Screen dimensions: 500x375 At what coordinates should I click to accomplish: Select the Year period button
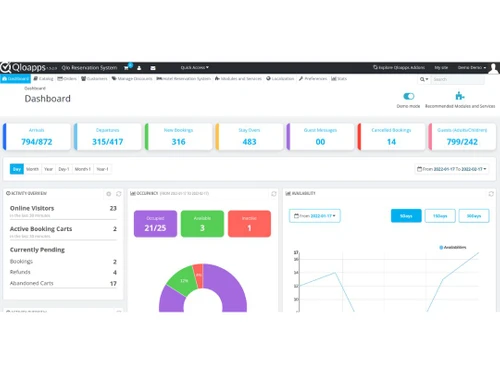click(x=49, y=169)
